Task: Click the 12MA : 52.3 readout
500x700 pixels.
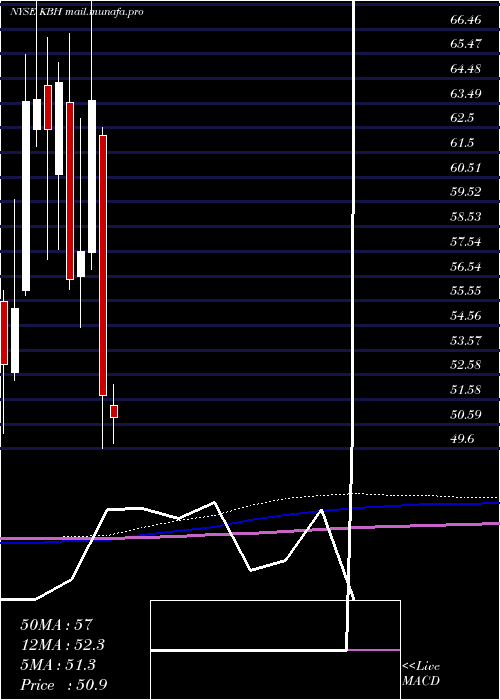Action: [64, 645]
